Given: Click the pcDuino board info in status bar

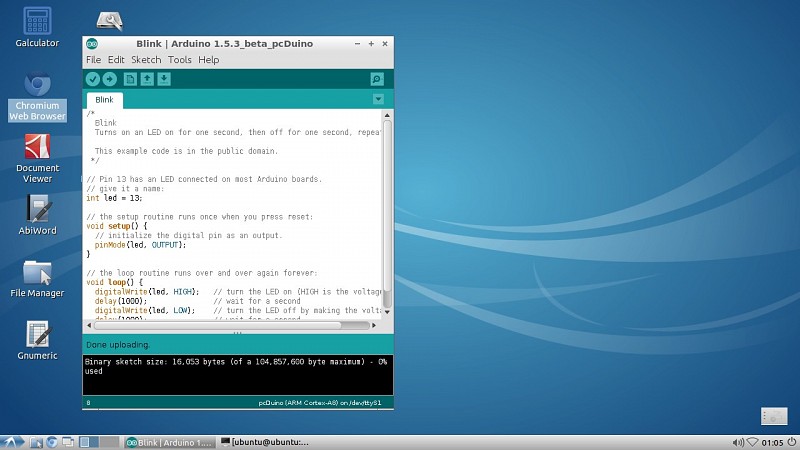Looking at the screenshot, I should [x=319, y=403].
